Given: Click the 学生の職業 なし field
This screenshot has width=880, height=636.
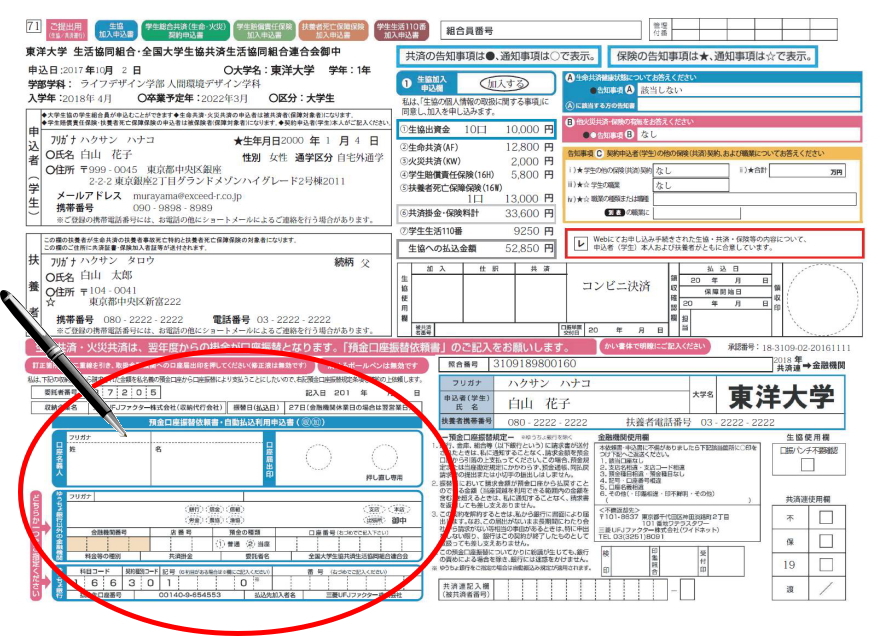Looking at the screenshot, I should pyautogui.click(x=691, y=185).
